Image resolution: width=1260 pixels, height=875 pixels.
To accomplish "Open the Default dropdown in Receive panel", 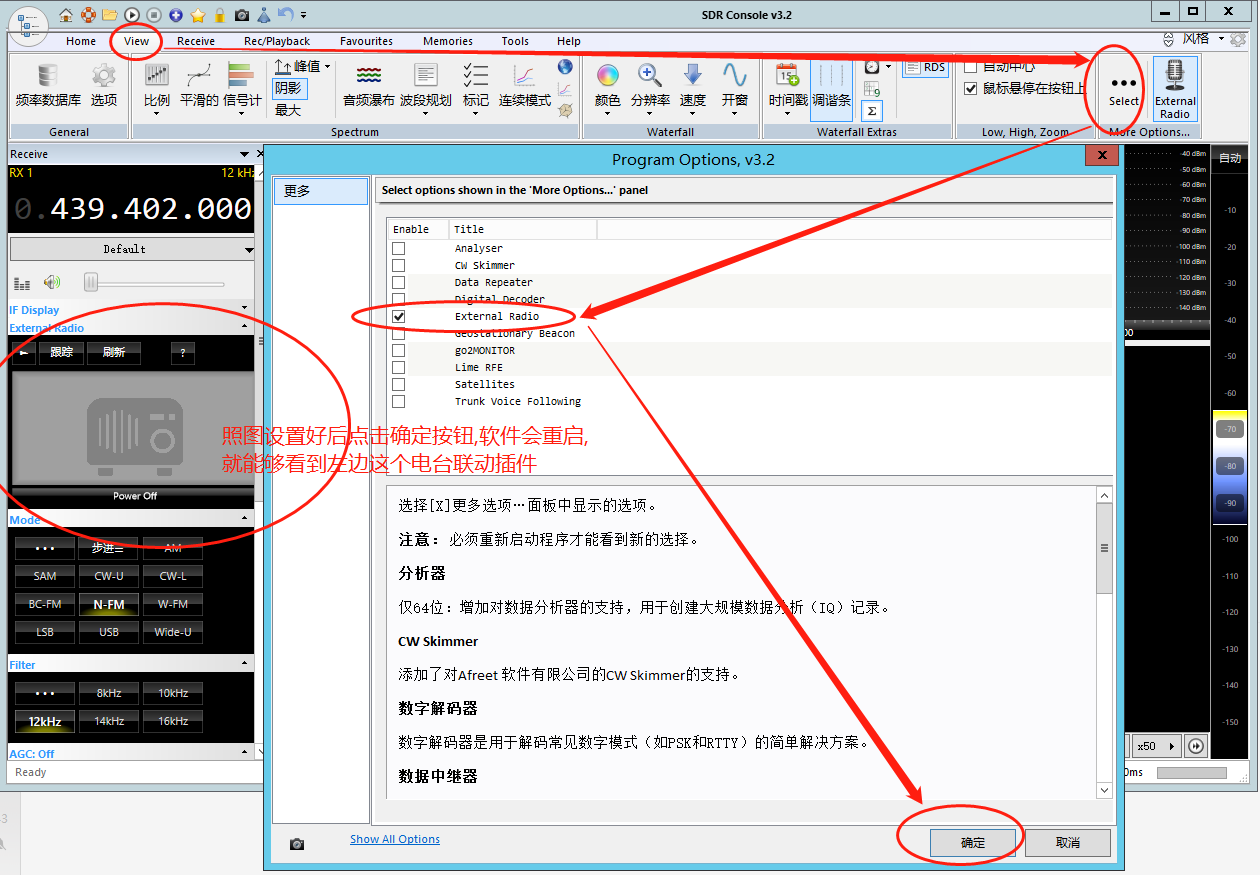I will [x=132, y=249].
